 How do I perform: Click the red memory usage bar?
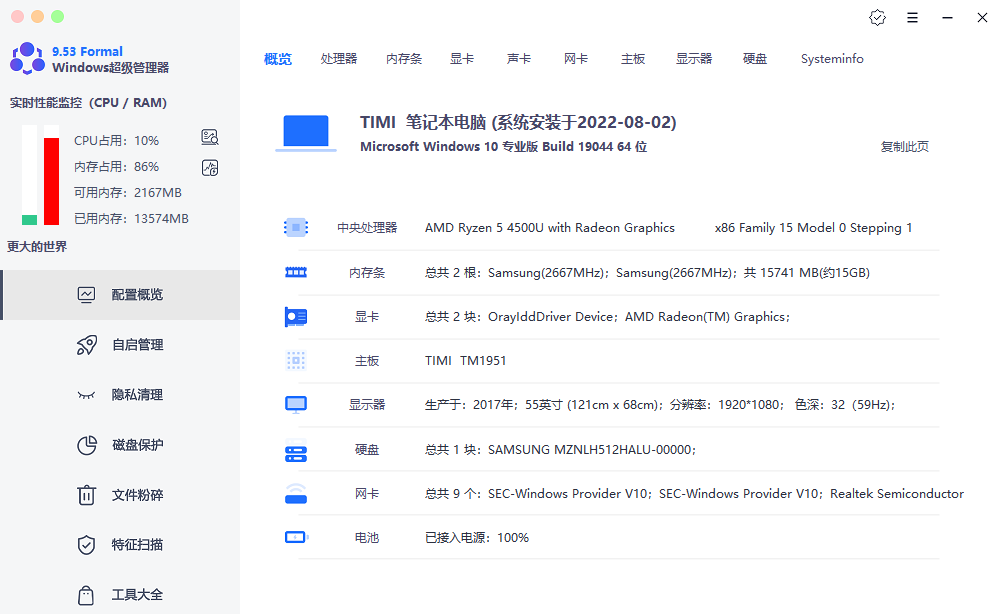52,182
